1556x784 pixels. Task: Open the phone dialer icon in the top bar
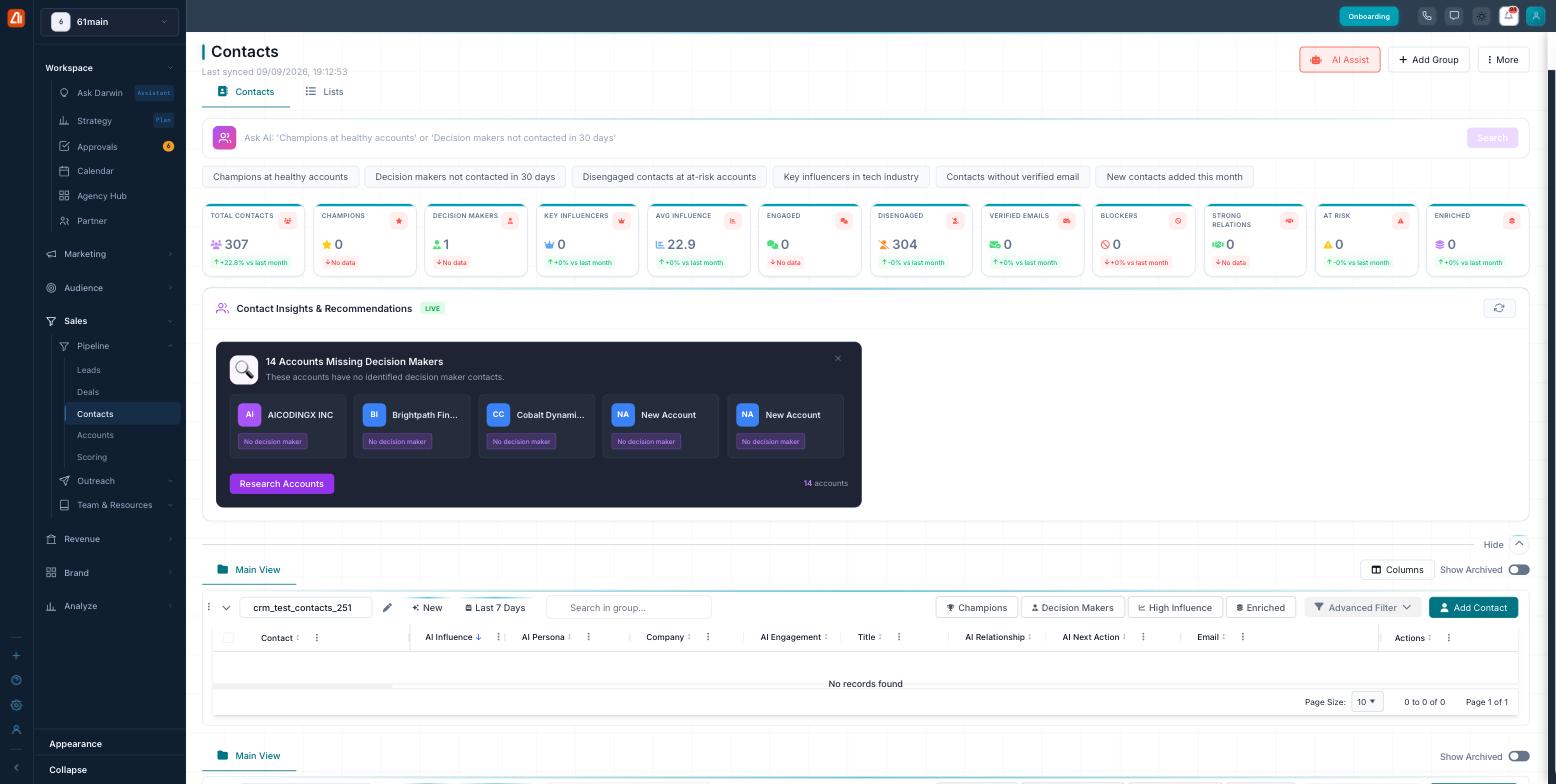click(1427, 16)
